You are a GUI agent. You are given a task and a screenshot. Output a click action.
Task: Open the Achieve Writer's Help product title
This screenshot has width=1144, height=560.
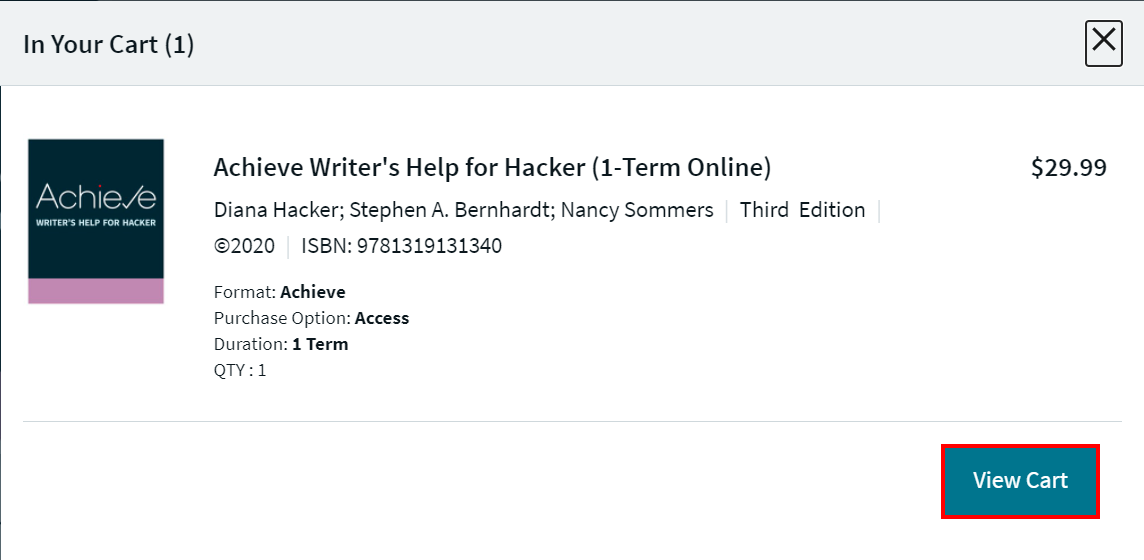point(492,168)
